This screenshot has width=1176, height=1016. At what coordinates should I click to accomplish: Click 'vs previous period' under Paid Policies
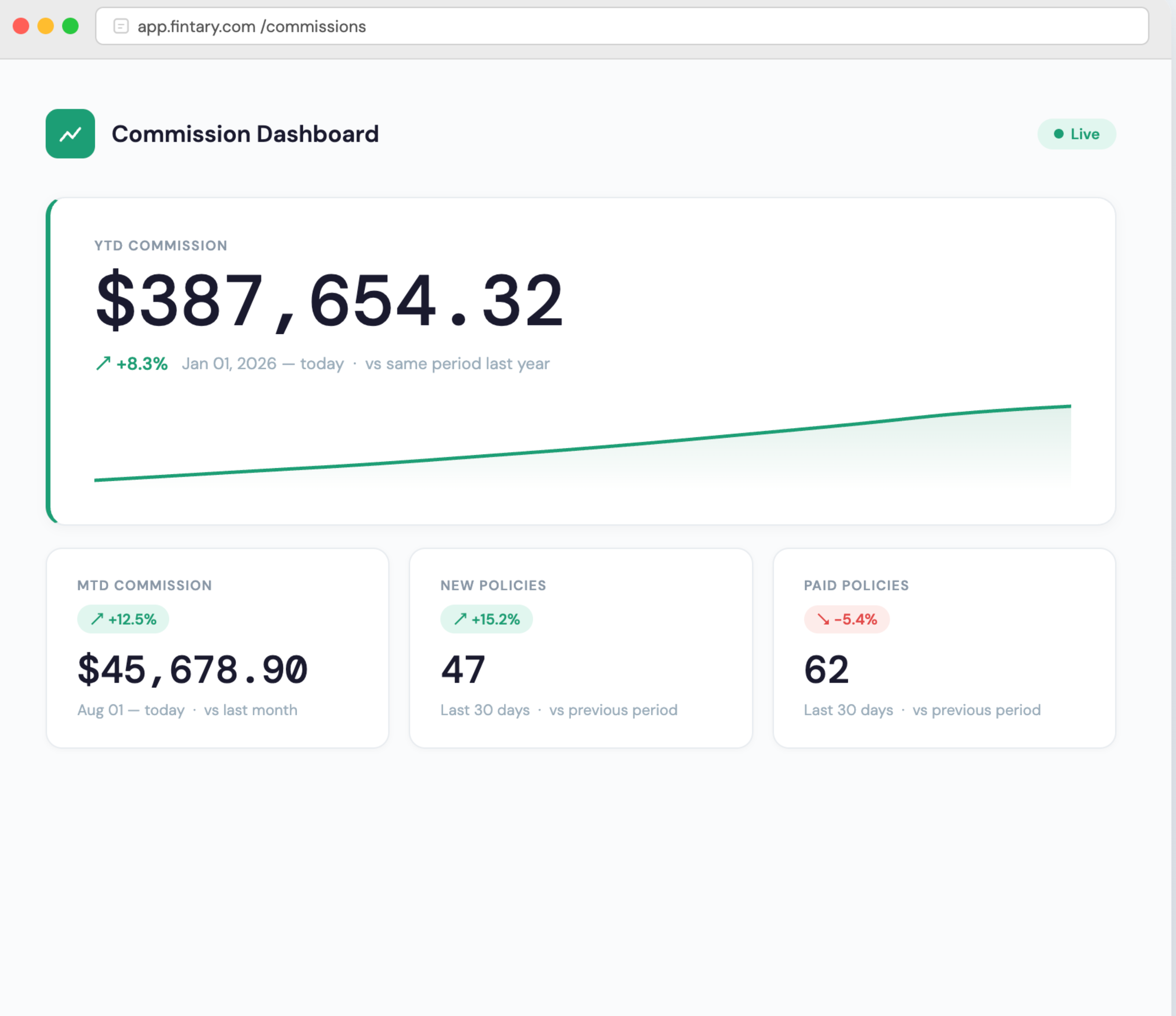(977, 710)
